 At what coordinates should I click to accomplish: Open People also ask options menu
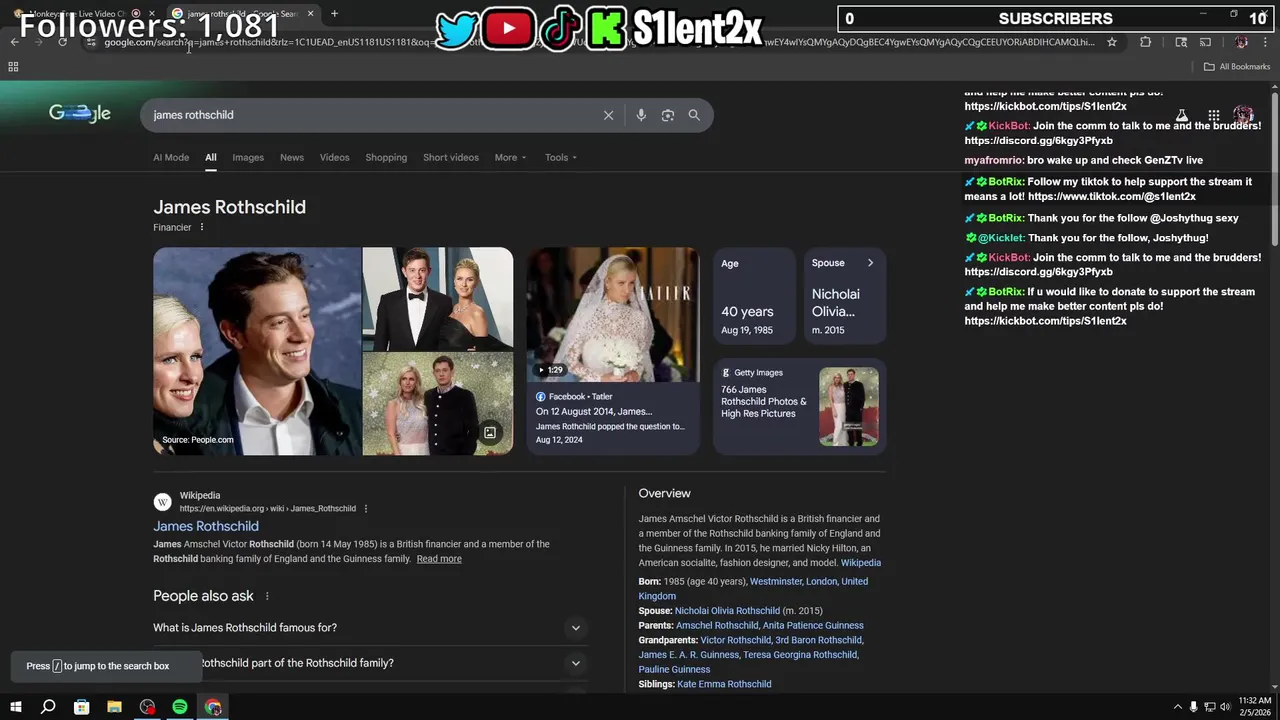[x=267, y=596]
